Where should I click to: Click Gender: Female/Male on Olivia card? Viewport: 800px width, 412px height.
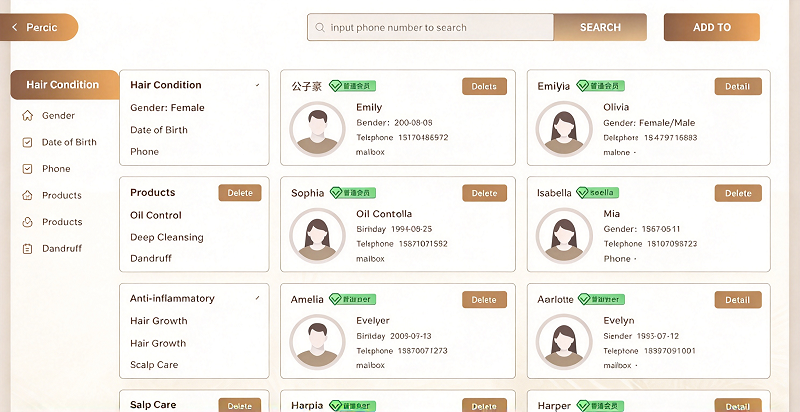click(x=649, y=122)
